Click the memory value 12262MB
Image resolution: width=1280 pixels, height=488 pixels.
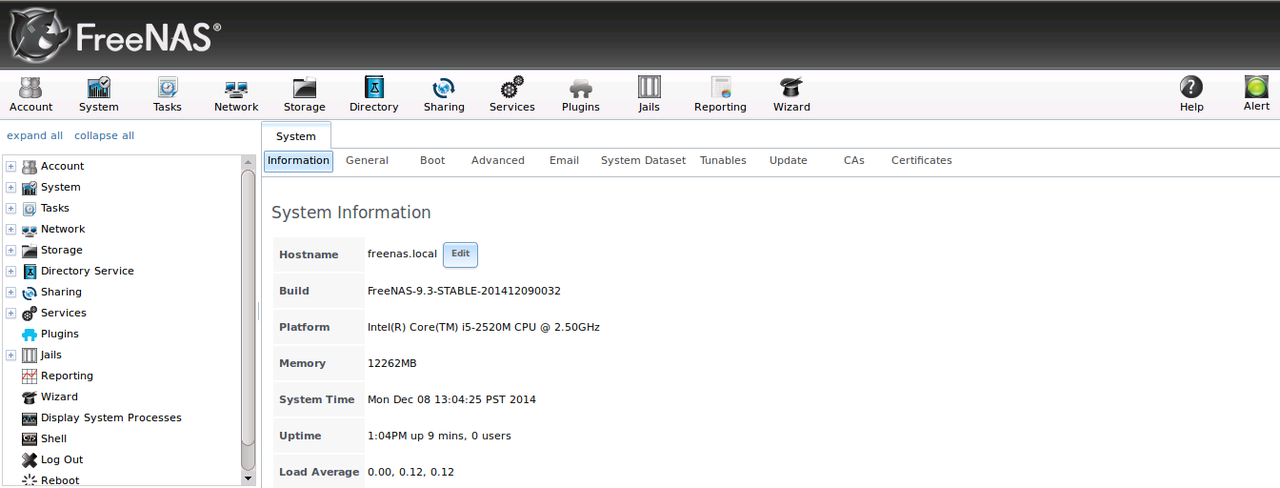coord(392,363)
